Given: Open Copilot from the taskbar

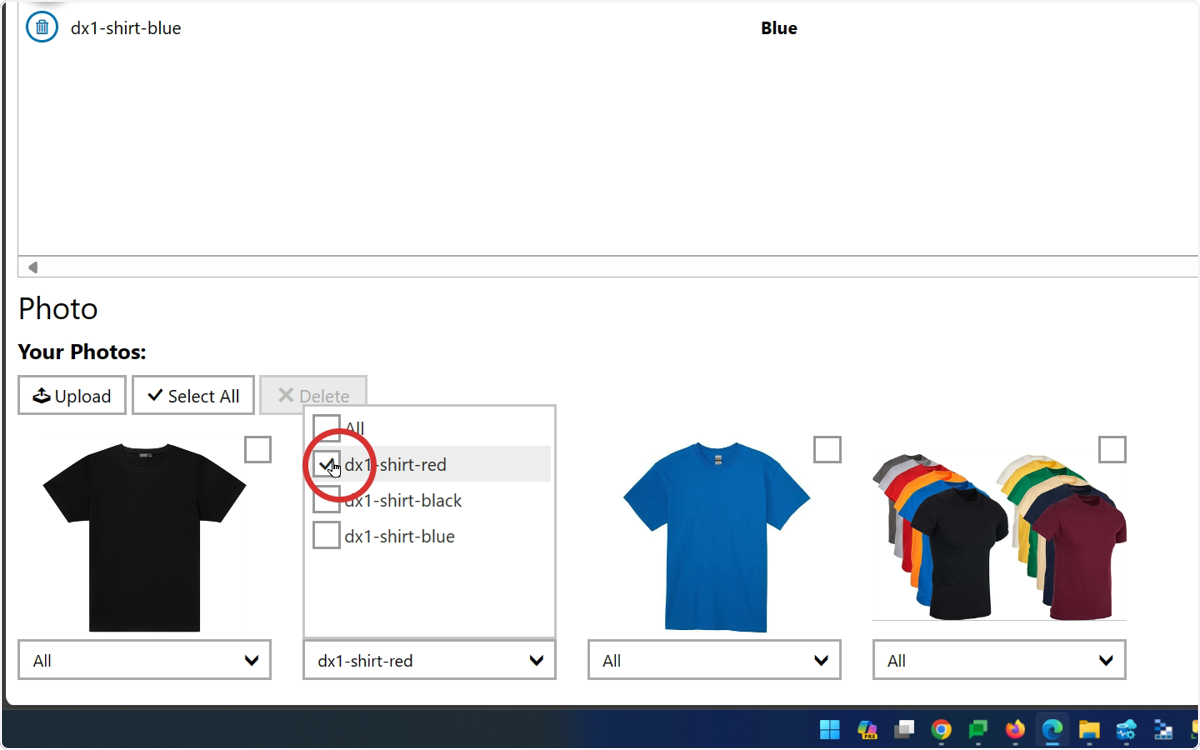Looking at the screenshot, I should (867, 729).
